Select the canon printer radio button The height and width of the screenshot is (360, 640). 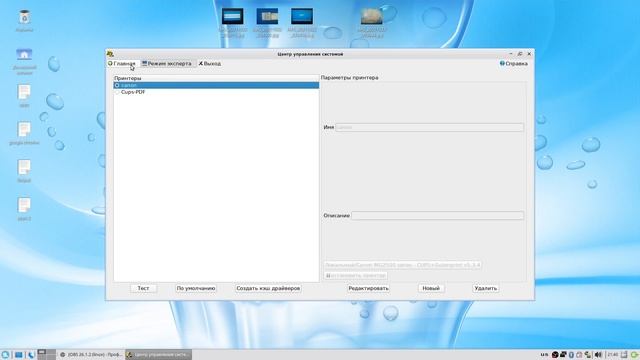click(117, 85)
